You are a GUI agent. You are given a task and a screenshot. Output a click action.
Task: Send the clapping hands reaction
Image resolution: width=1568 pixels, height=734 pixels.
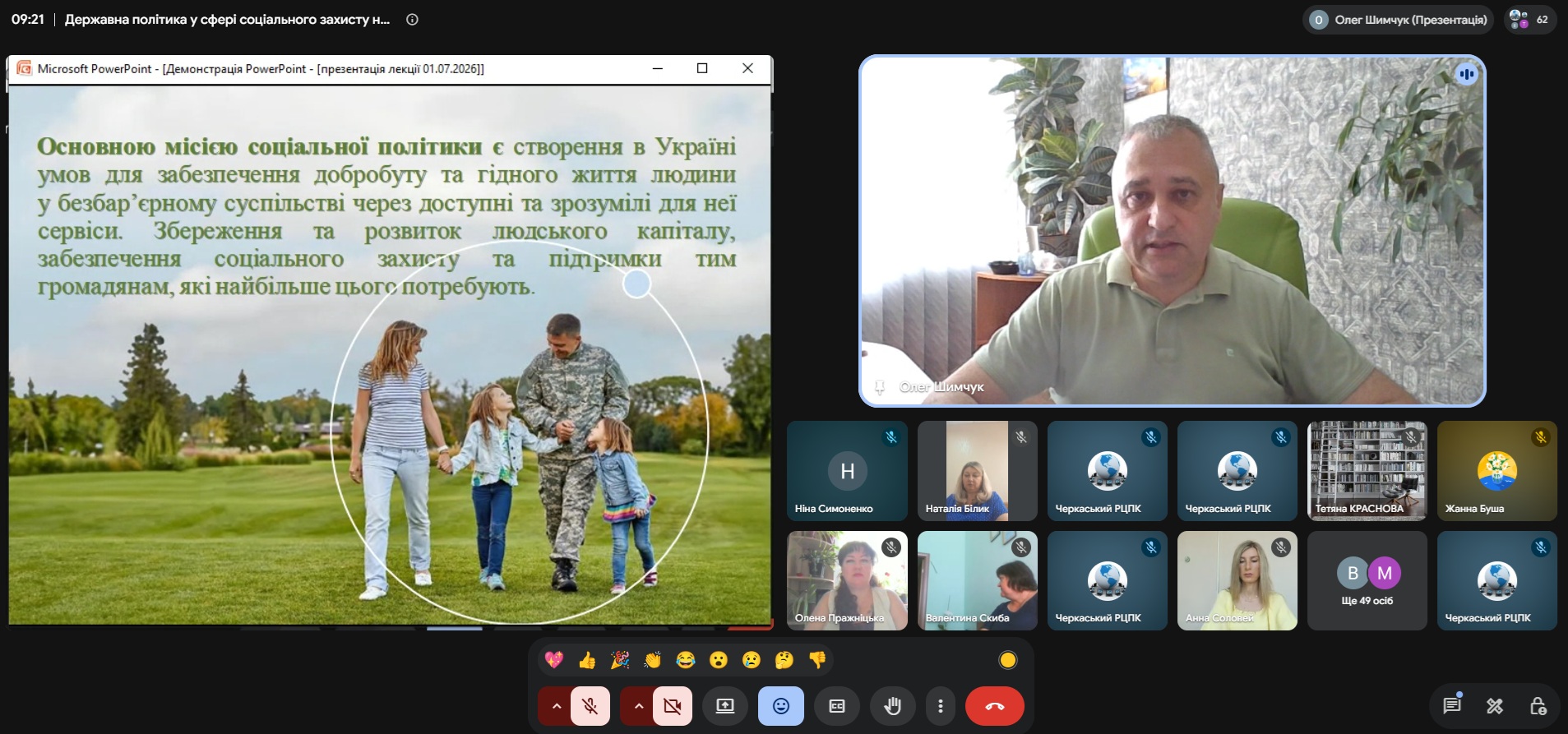(x=653, y=660)
